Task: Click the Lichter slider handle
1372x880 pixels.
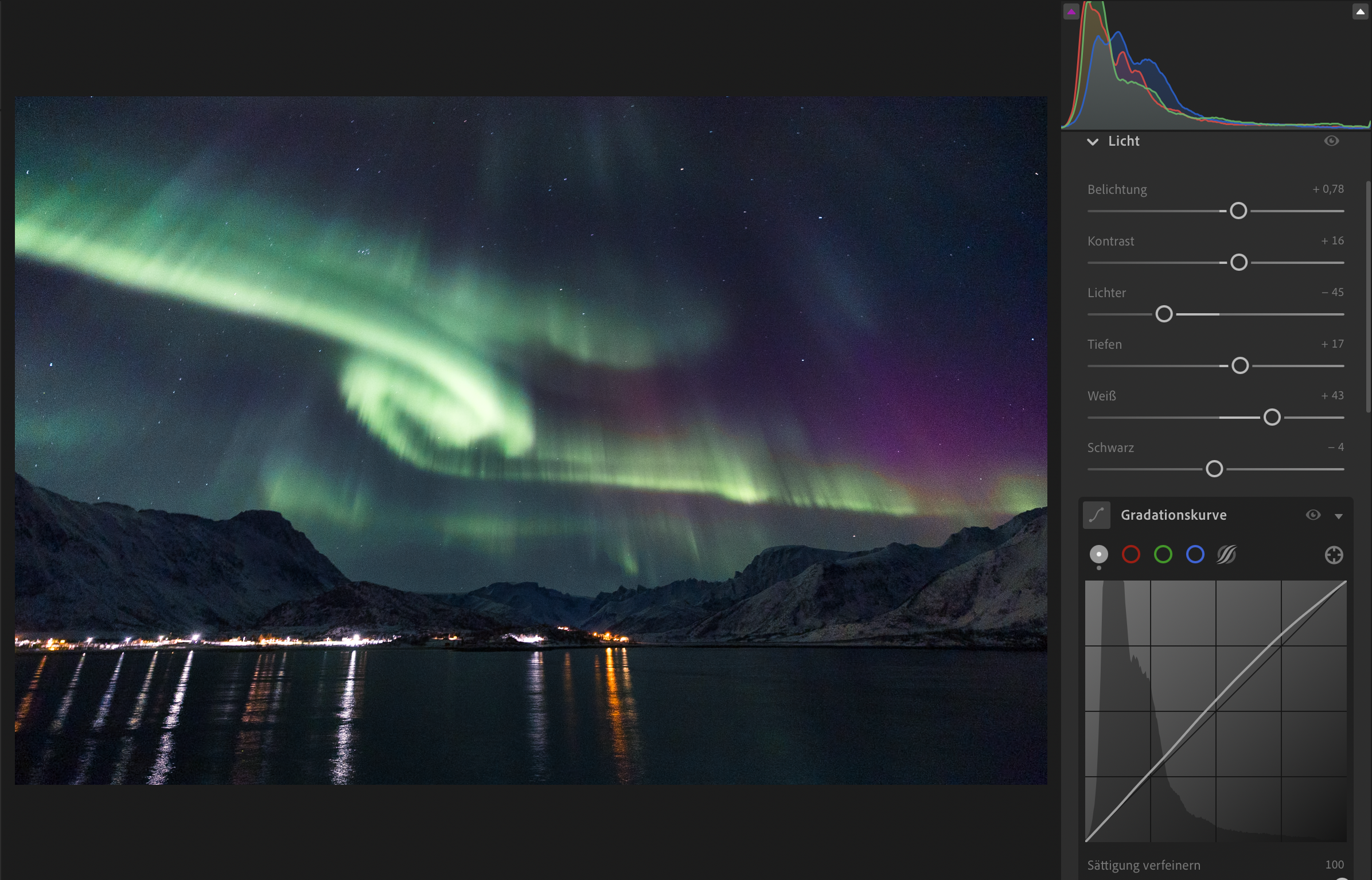Action: point(1164,314)
